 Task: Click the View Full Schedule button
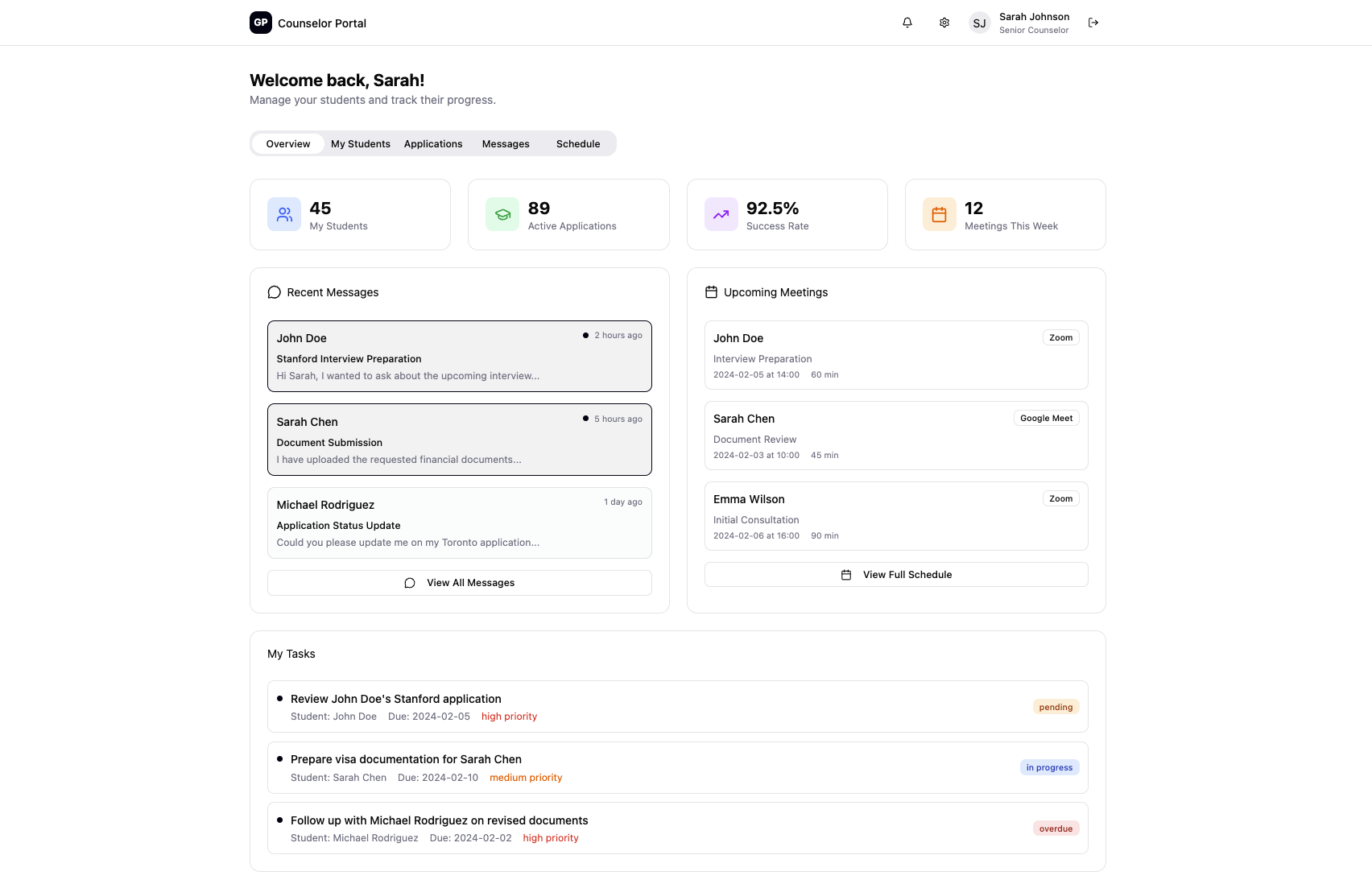896,575
